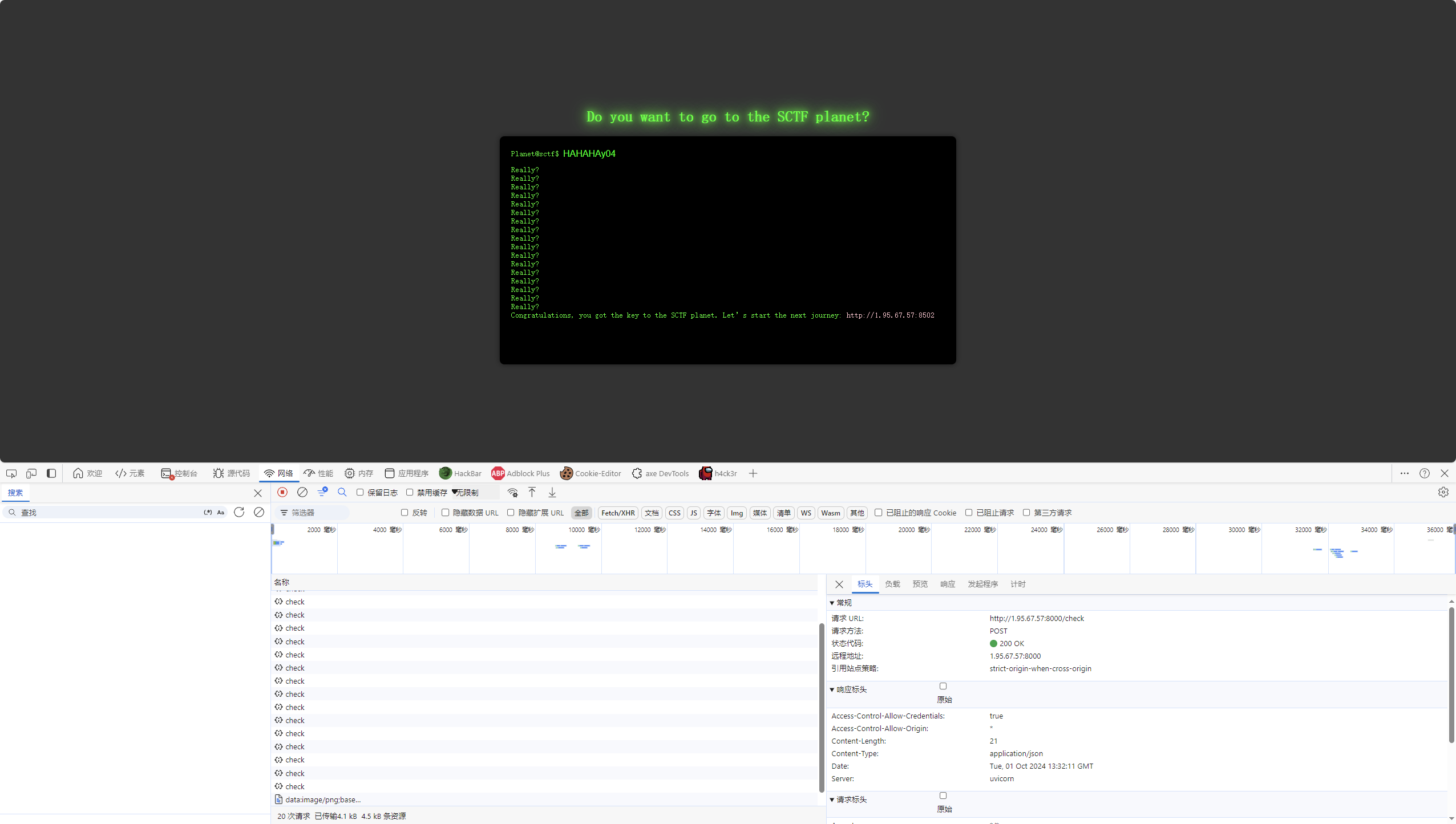Open the h4ck3r extension panel

718,473
